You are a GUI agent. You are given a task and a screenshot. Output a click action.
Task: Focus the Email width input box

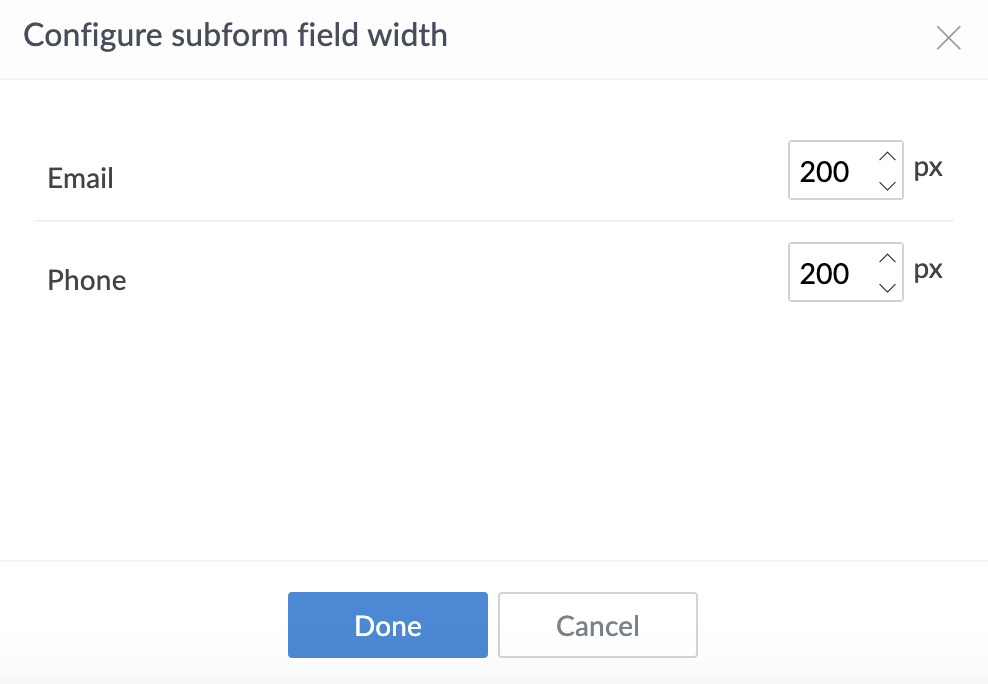832,171
